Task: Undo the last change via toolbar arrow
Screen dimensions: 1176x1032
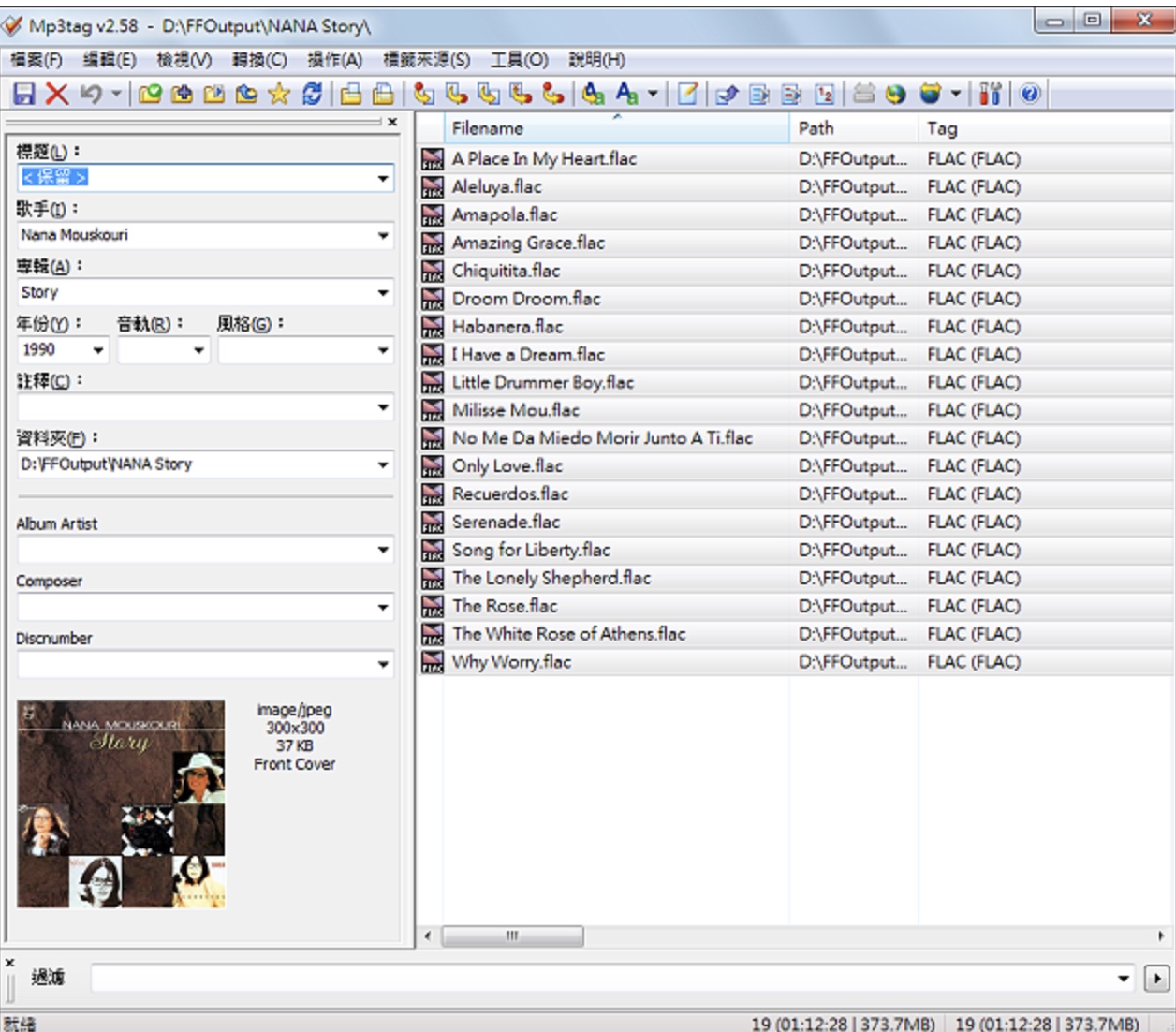Action: coord(90,94)
